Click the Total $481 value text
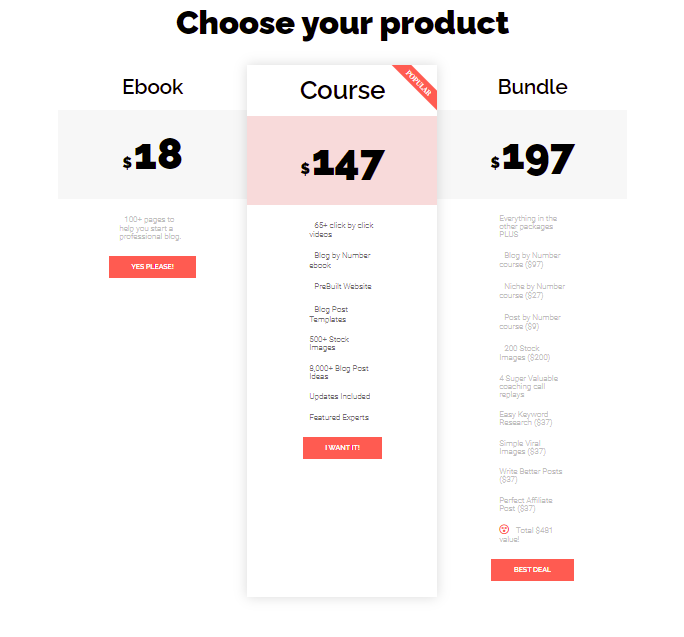Image resolution: width=684 pixels, height=637 pixels. coord(526,534)
